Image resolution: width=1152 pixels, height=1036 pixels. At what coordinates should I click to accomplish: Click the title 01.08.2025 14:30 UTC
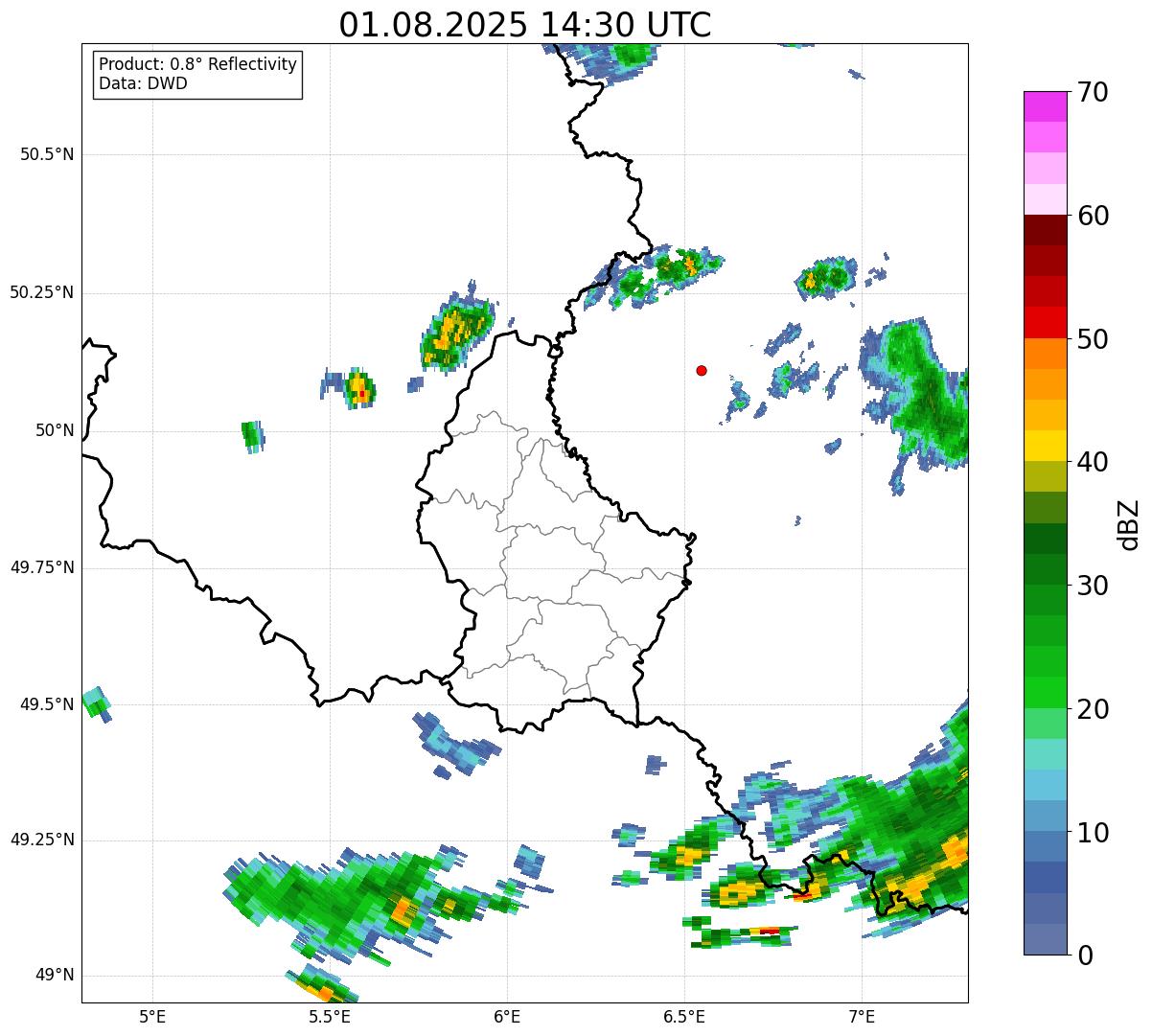(525, 24)
